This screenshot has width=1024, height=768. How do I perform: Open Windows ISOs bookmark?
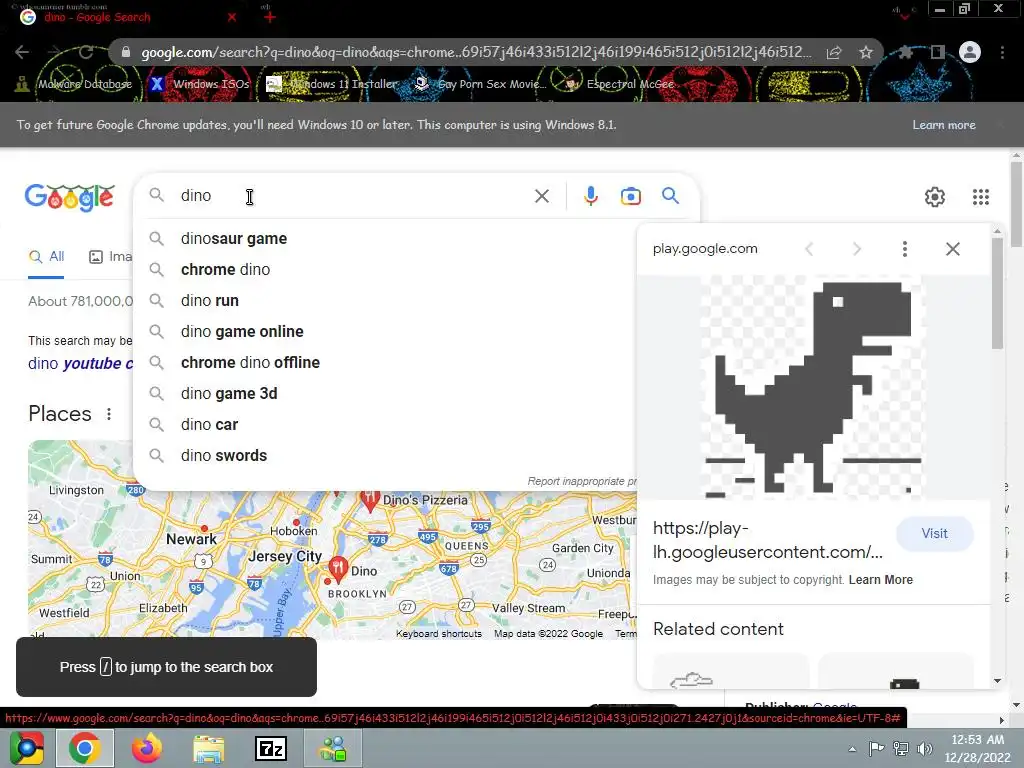click(x=200, y=84)
